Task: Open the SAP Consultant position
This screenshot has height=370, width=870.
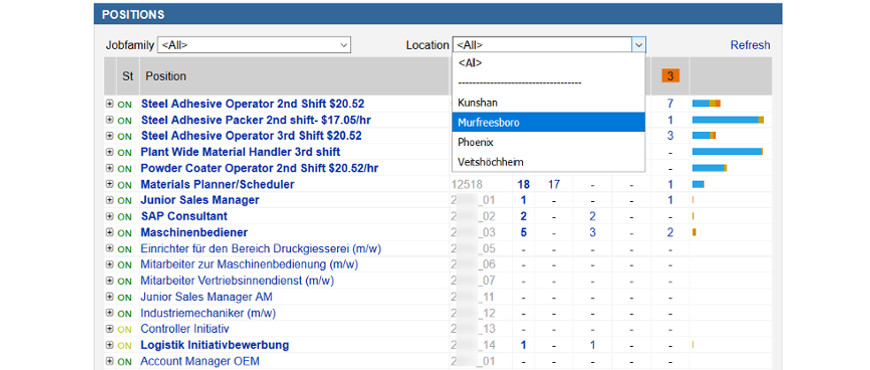Action: [x=184, y=216]
